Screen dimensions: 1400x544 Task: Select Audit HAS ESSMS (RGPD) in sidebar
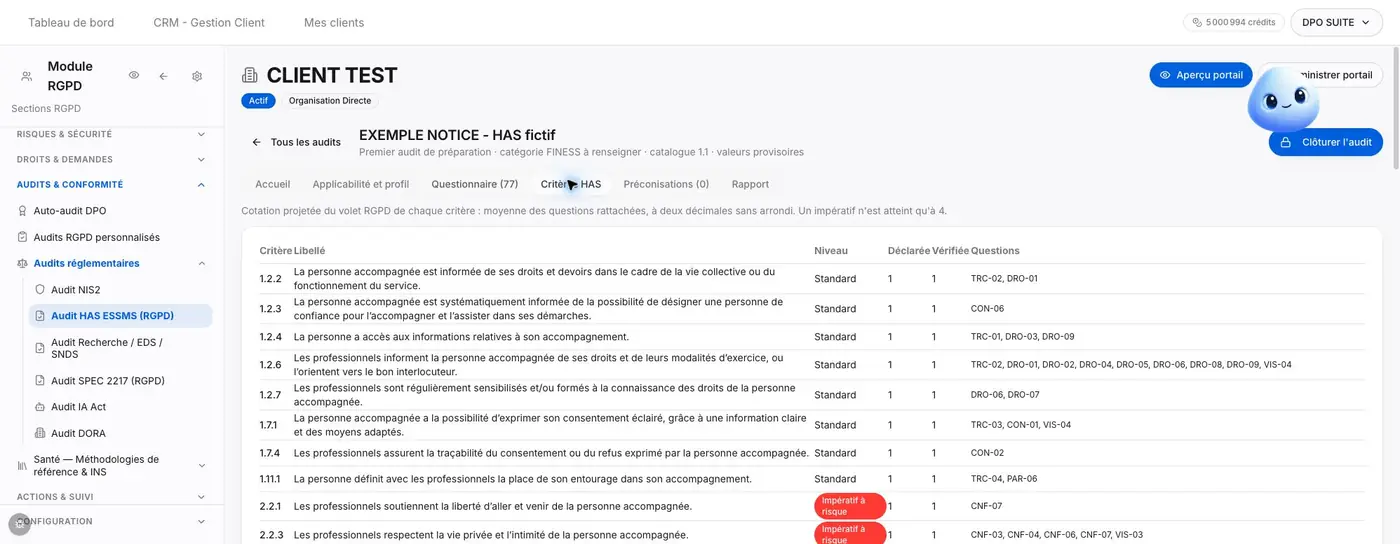click(120, 316)
